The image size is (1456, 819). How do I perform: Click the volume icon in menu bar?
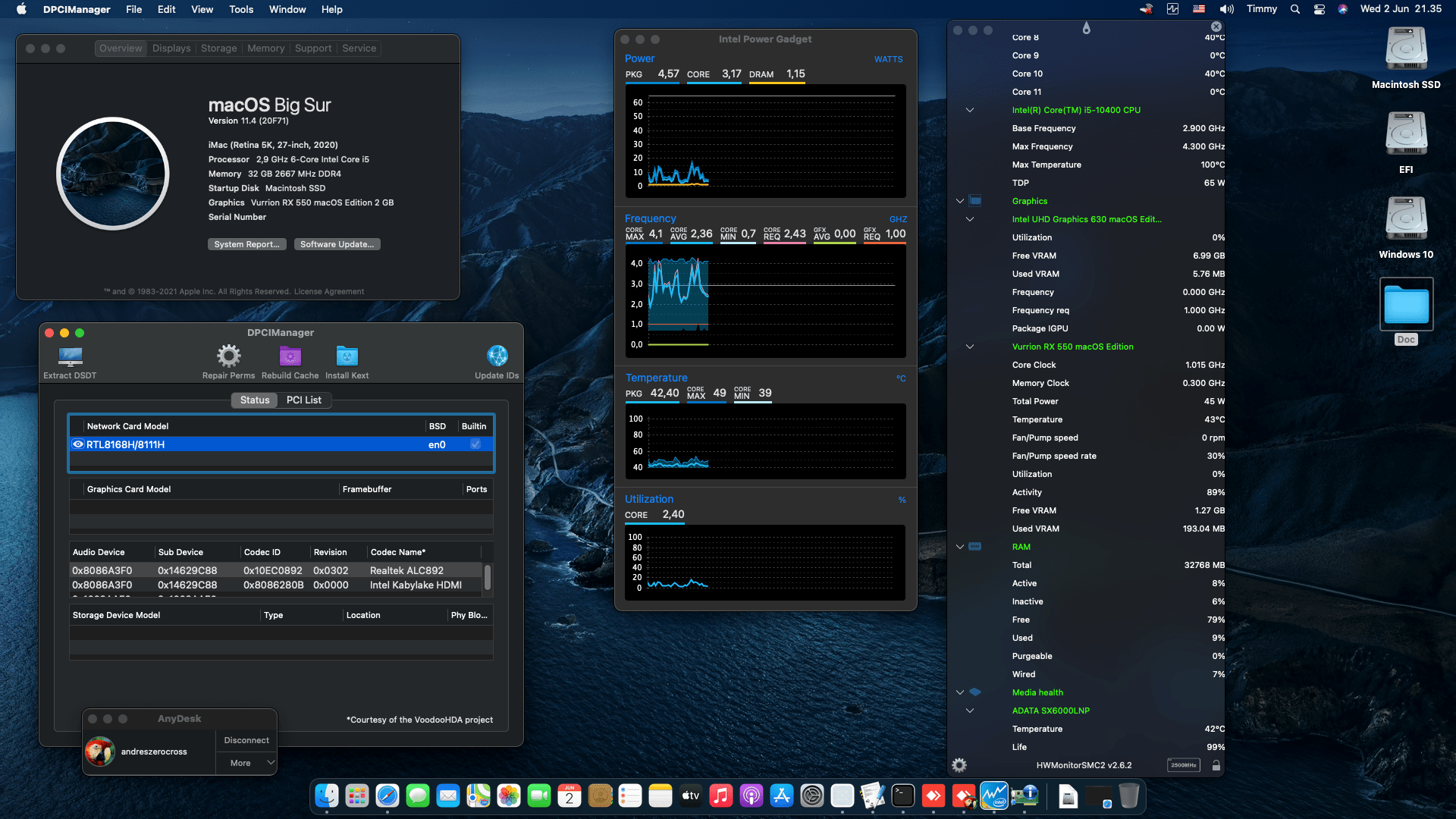pos(1226,9)
